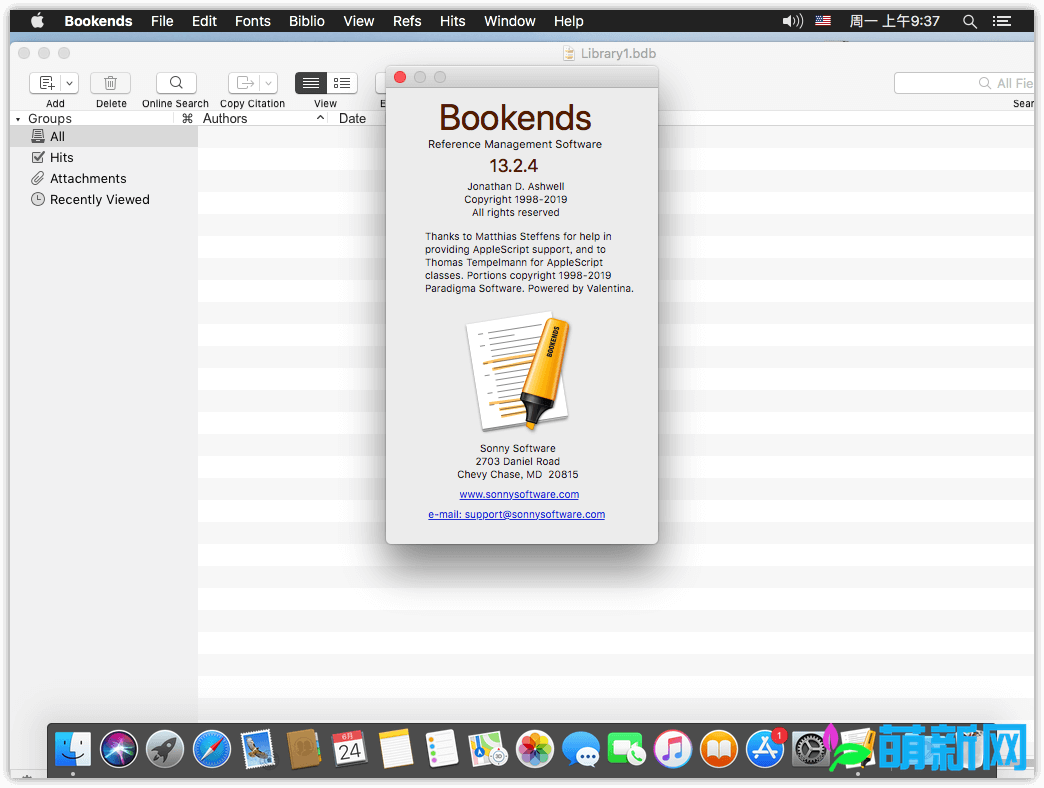
Task: Open Notification Center from menu bar
Action: [1002, 21]
